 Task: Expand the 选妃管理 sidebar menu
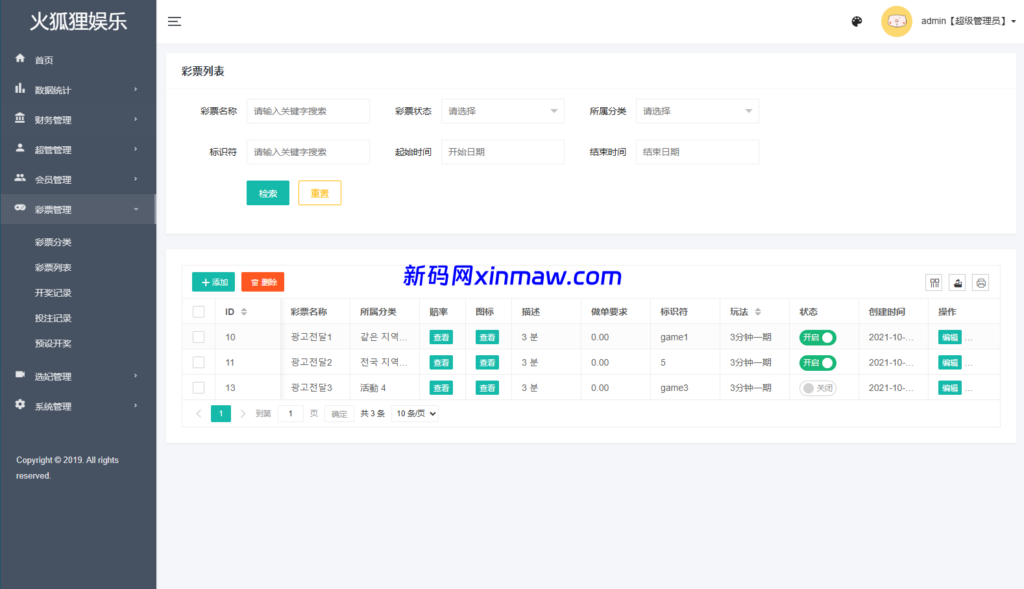[78, 376]
